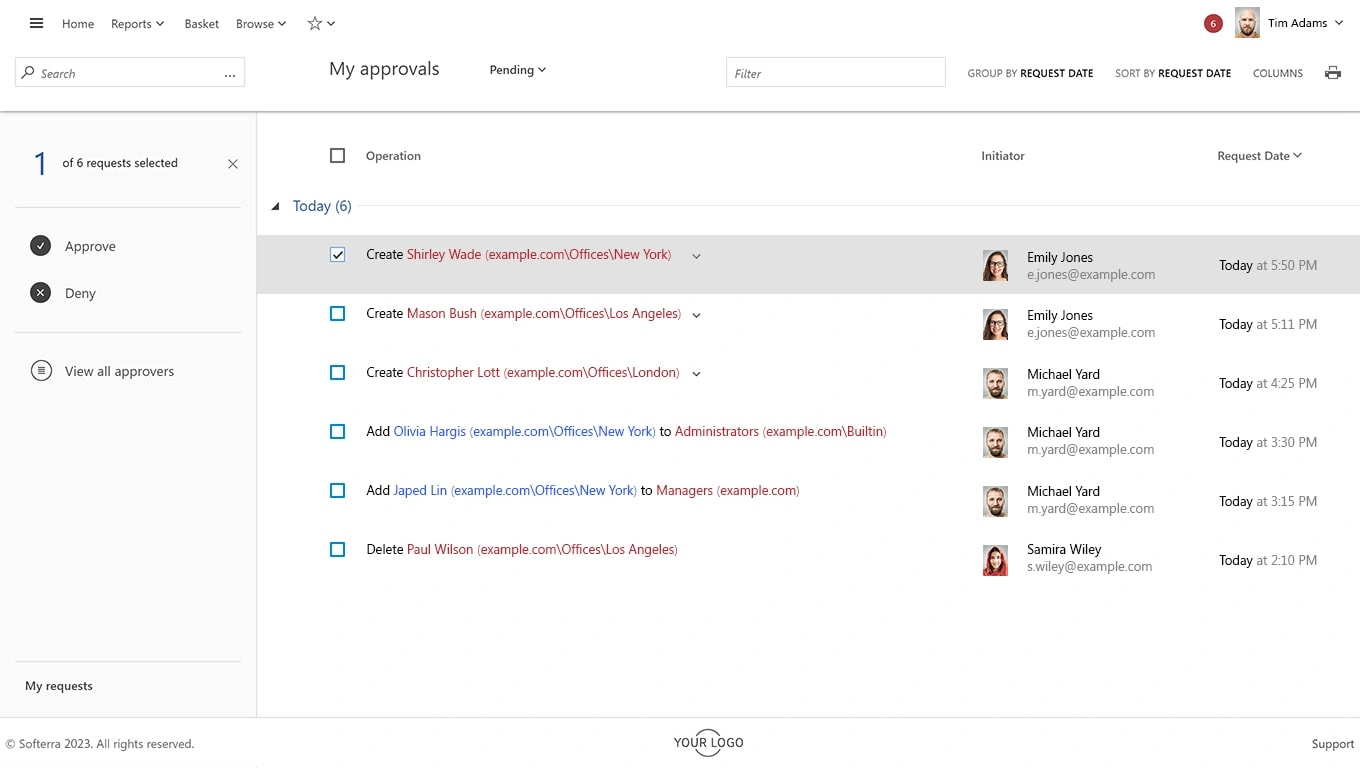Go to Basket in the top menu
1360x768 pixels.
(201, 24)
